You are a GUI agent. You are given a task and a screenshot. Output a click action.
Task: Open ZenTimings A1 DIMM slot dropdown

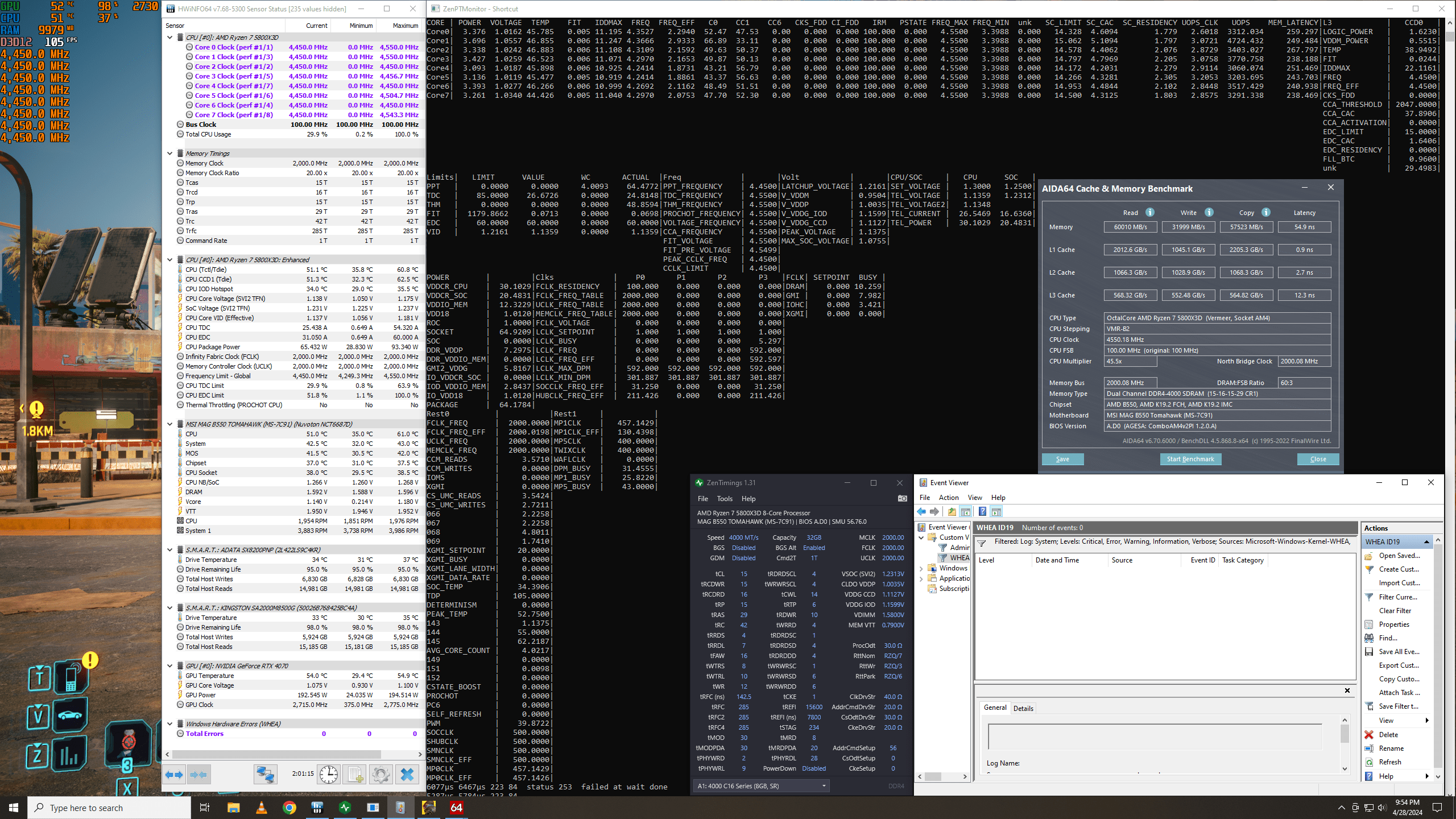pyautogui.click(x=762, y=786)
